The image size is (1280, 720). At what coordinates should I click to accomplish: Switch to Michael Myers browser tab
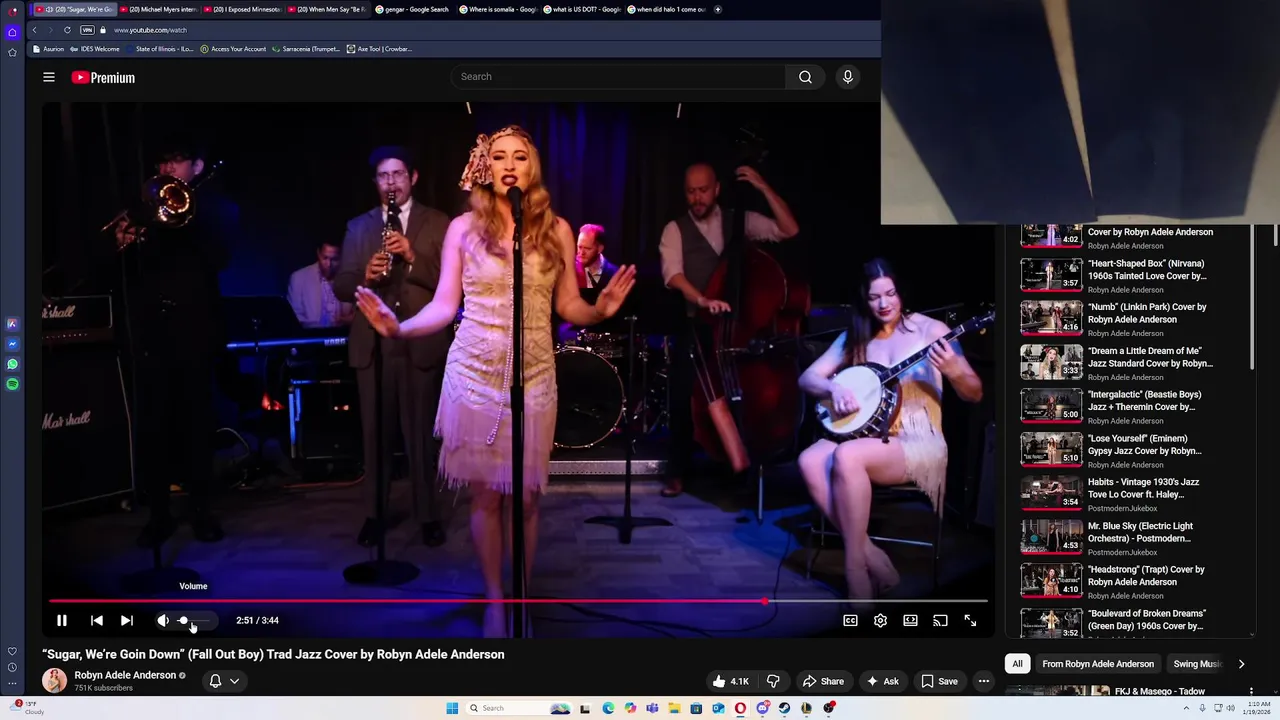[x=160, y=9]
